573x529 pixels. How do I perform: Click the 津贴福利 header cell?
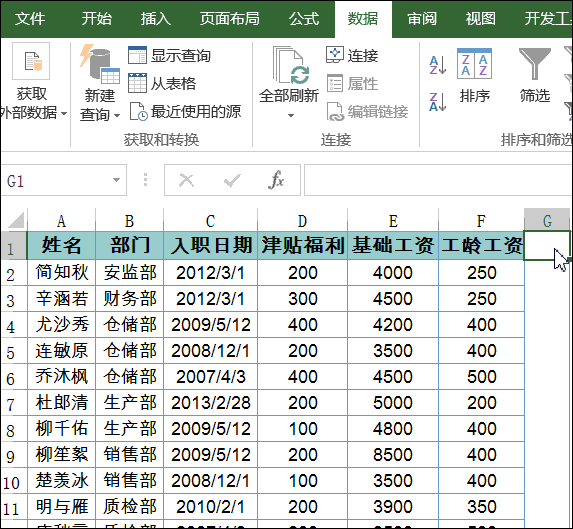pyautogui.click(x=302, y=245)
